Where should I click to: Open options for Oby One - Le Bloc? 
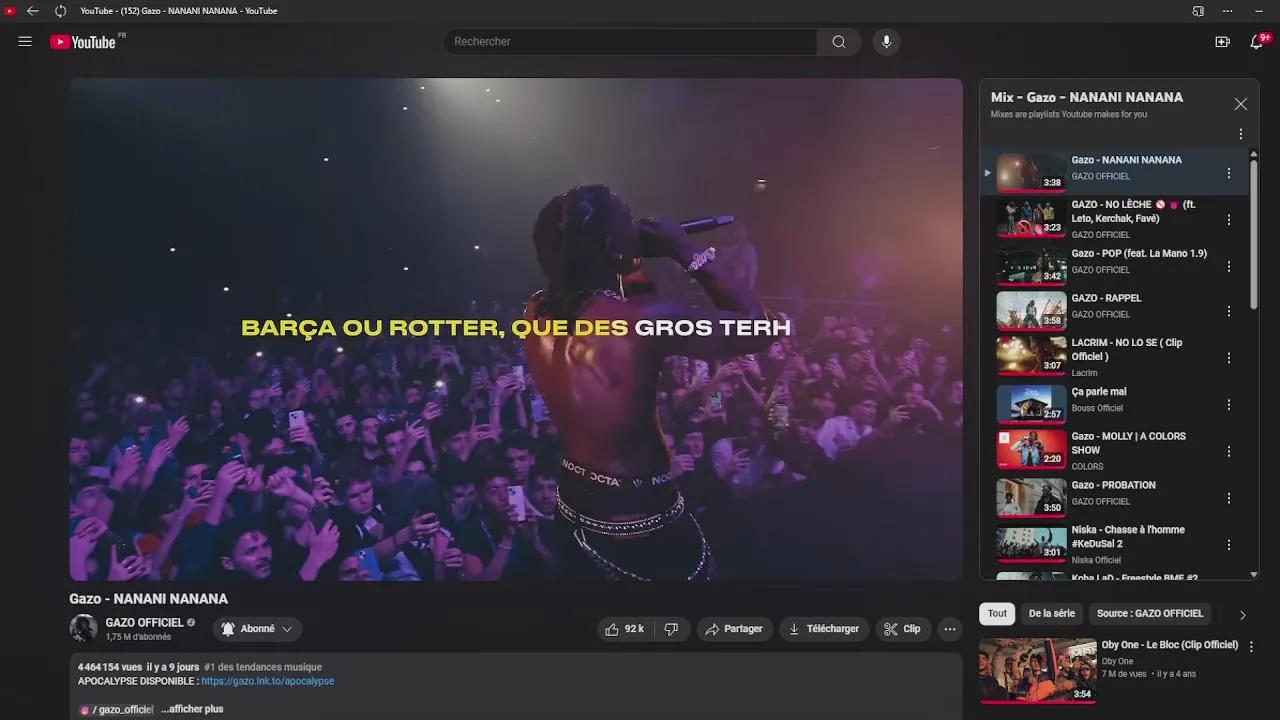(x=1251, y=647)
